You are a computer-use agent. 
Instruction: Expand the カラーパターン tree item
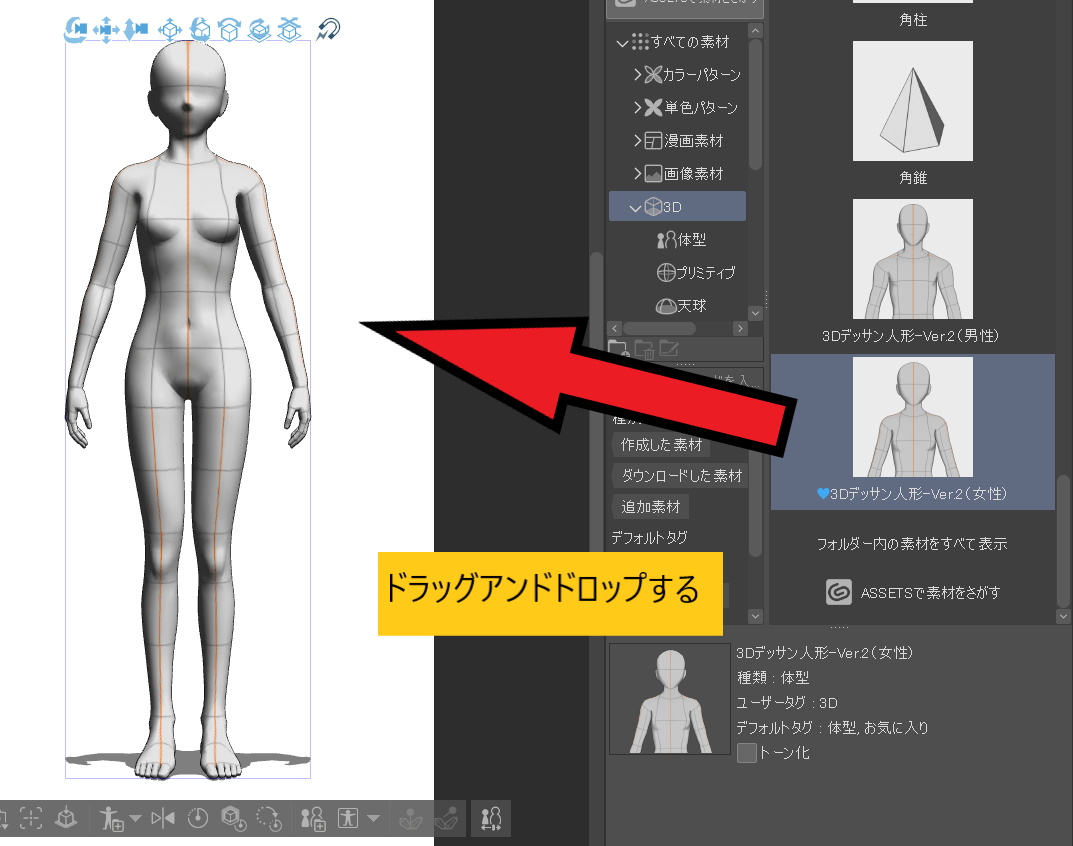[637, 74]
